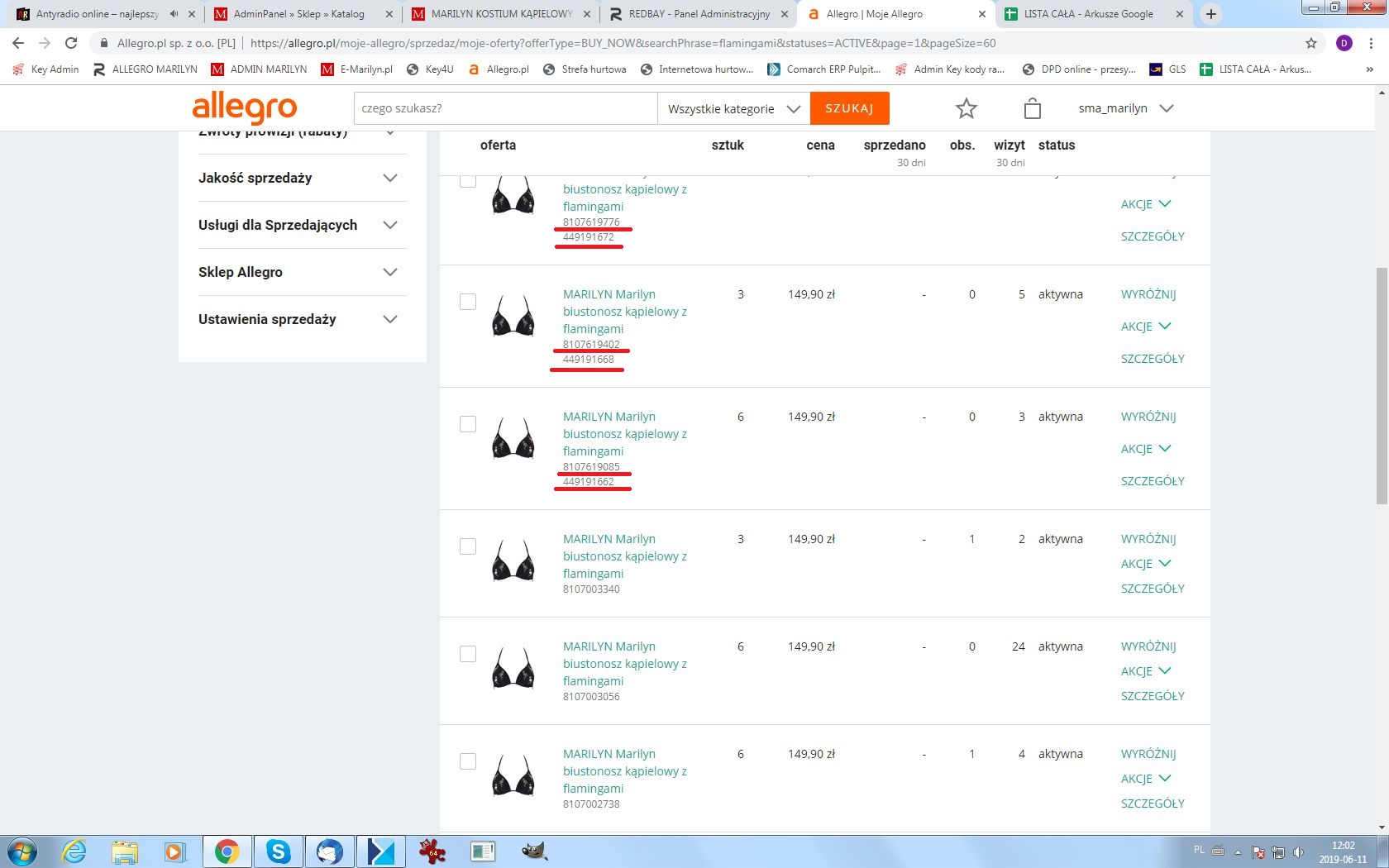This screenshot has height=868, width=1389.
Task: Open the shopping bag cart icon
Action: tap(1032, 108)
